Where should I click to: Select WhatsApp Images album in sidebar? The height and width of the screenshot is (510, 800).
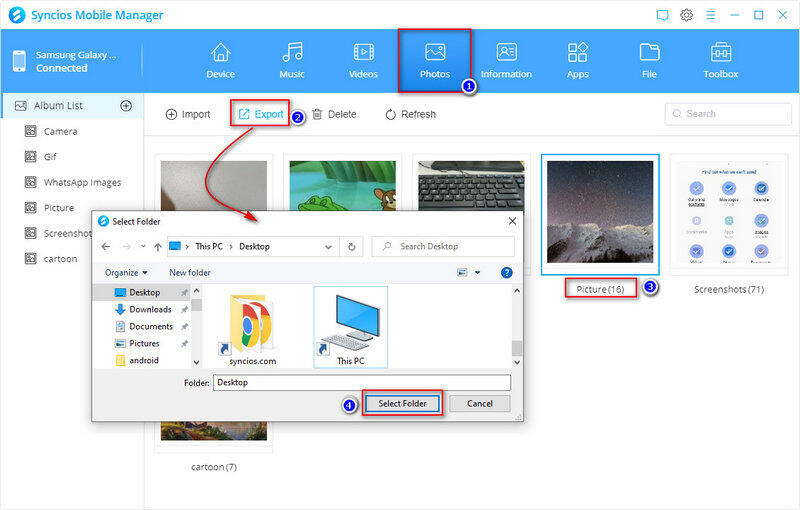[82, 182]
